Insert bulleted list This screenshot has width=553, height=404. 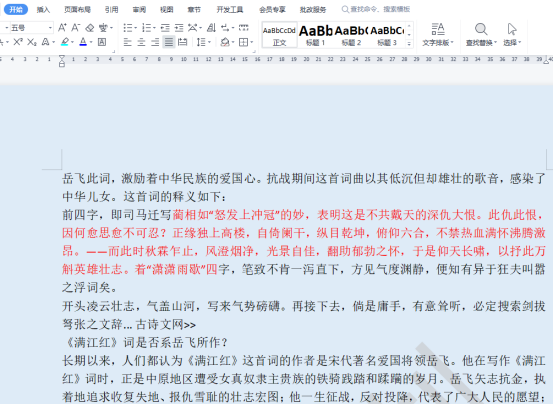(x=128, y=27)
